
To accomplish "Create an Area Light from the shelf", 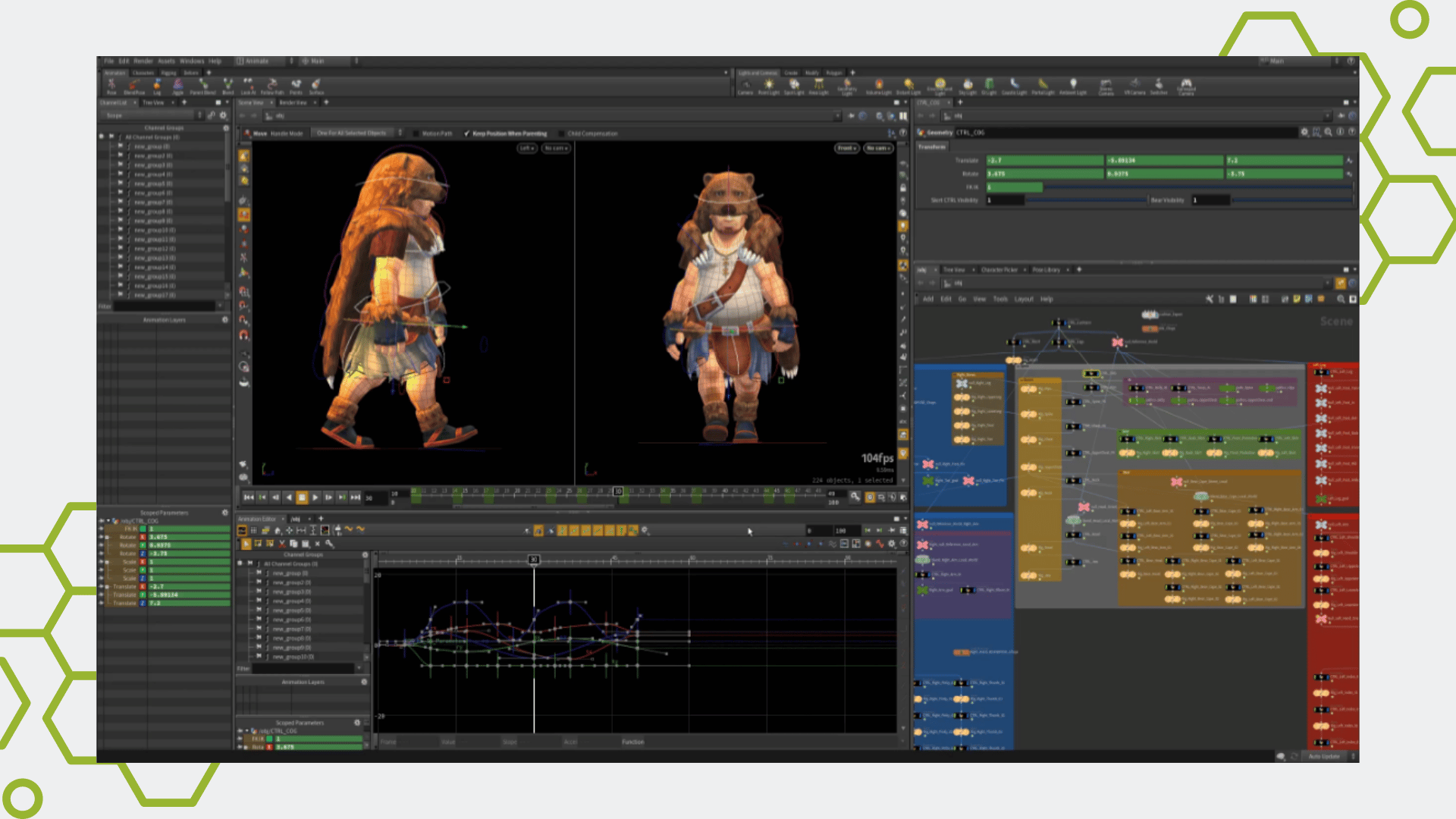I will [819, 86].
